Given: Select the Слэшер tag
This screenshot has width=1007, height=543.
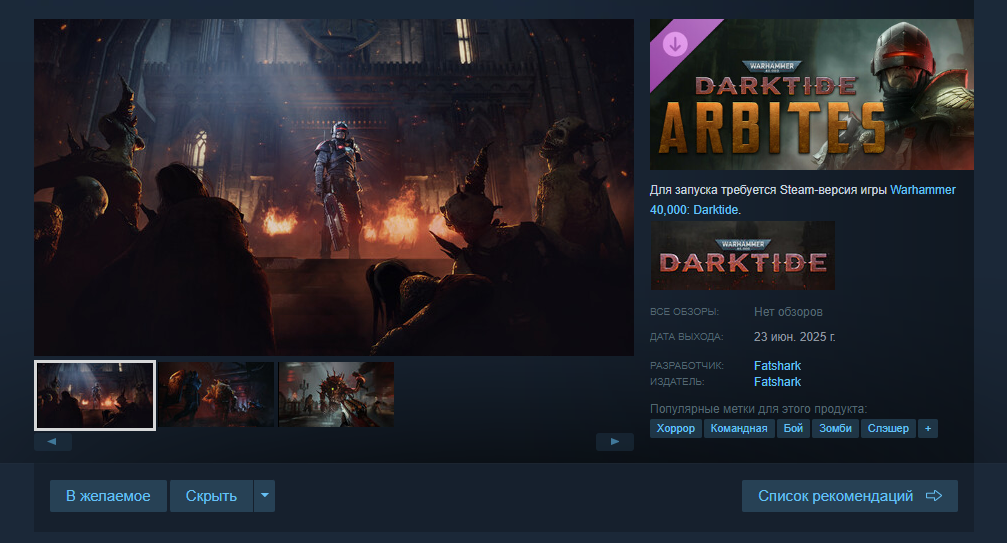Looking at the screenshot, I should tap(888, 428).
